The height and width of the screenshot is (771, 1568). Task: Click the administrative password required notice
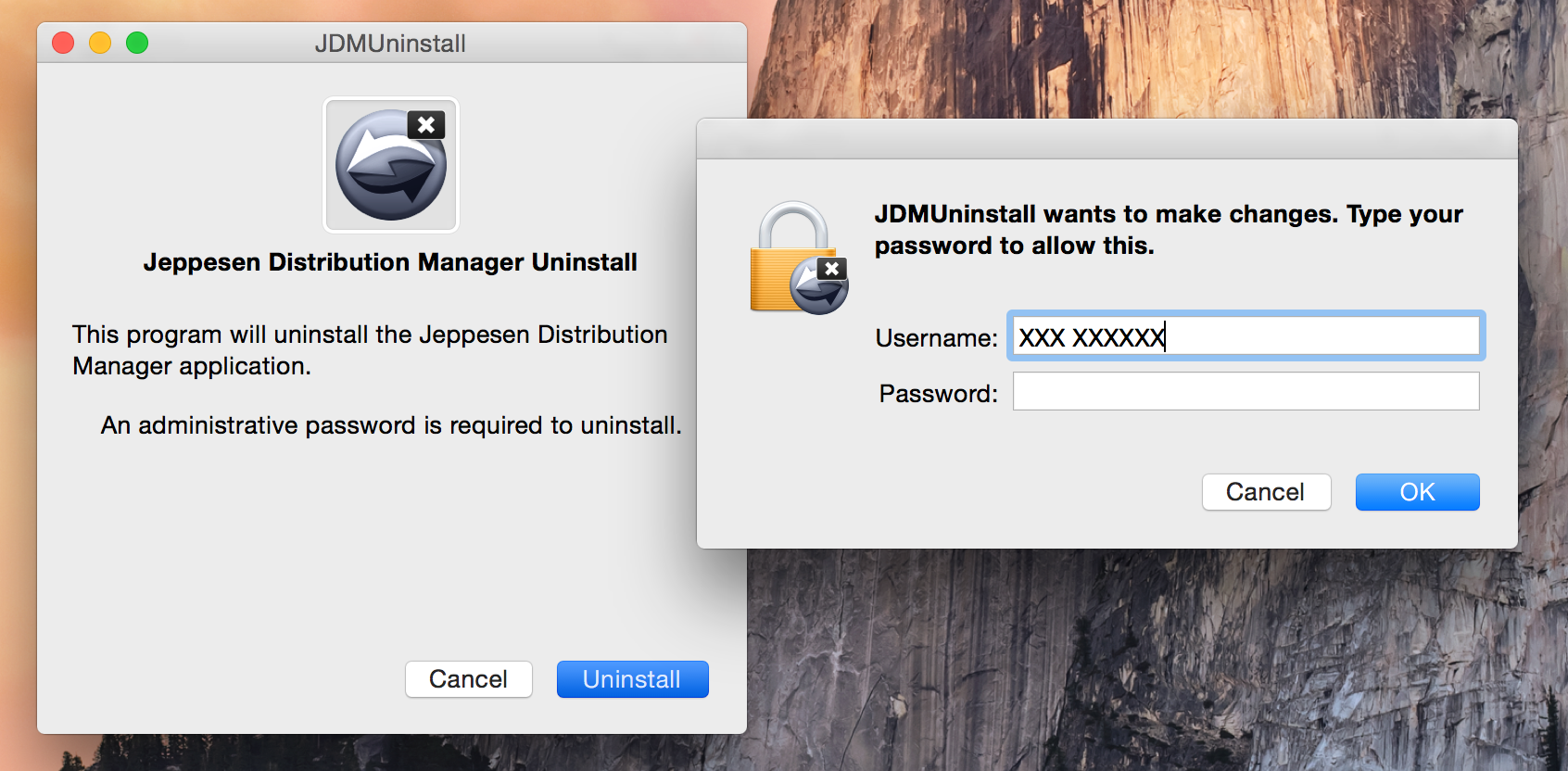390,425
